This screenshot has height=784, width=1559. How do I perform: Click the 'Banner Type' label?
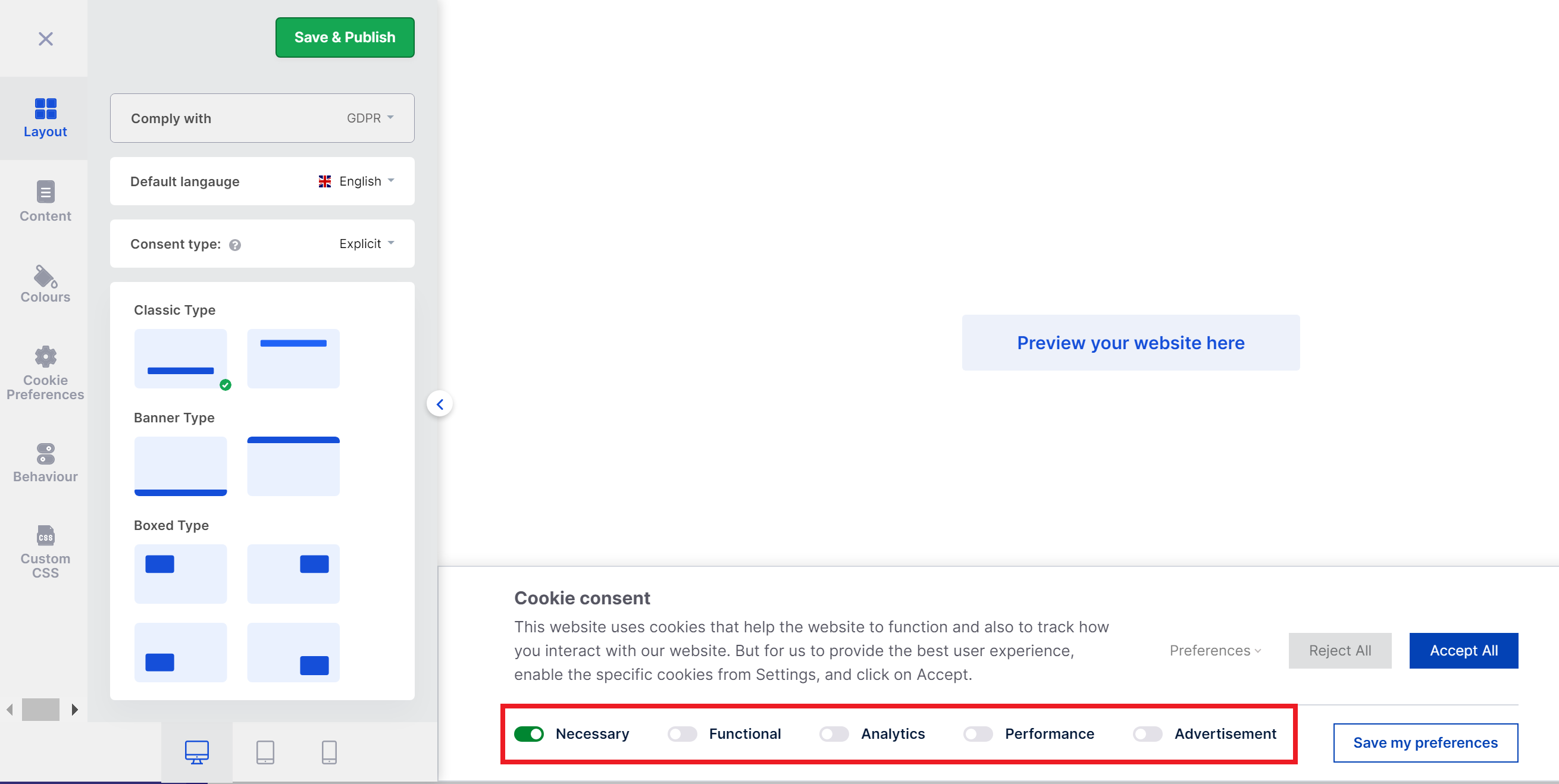coord(174,418)
